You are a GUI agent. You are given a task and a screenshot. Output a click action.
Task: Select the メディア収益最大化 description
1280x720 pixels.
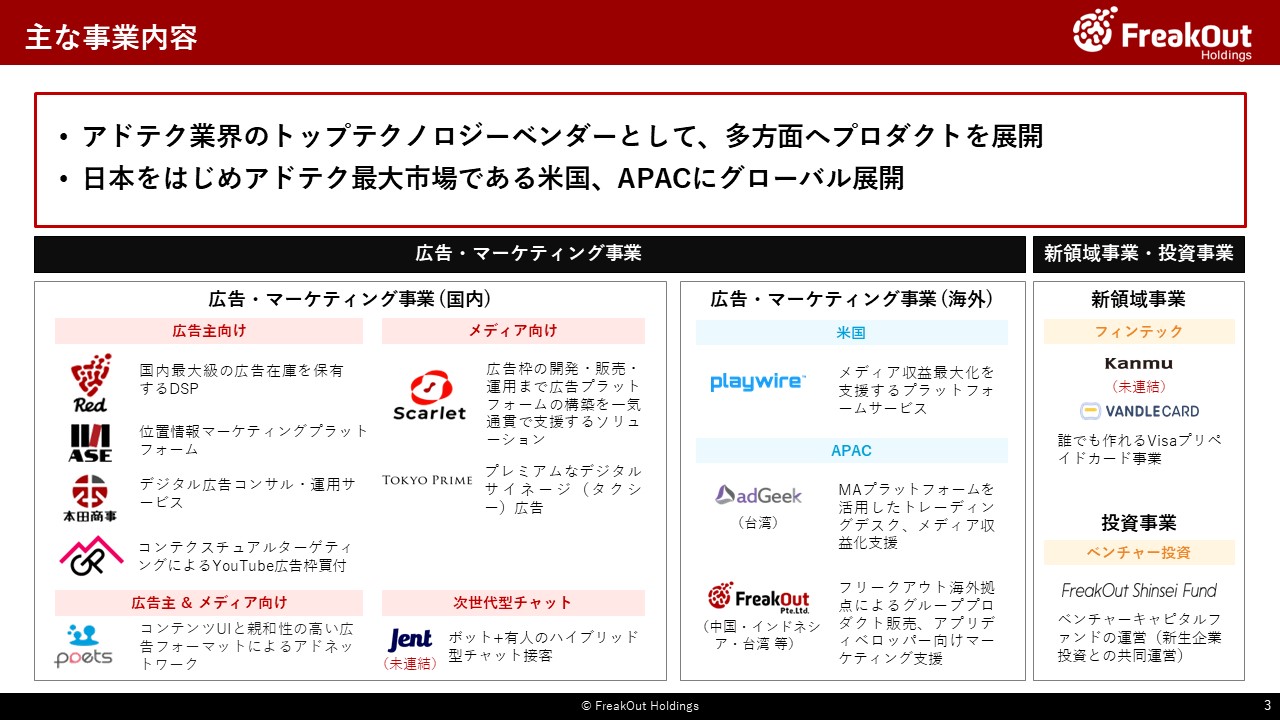[917, 390]
